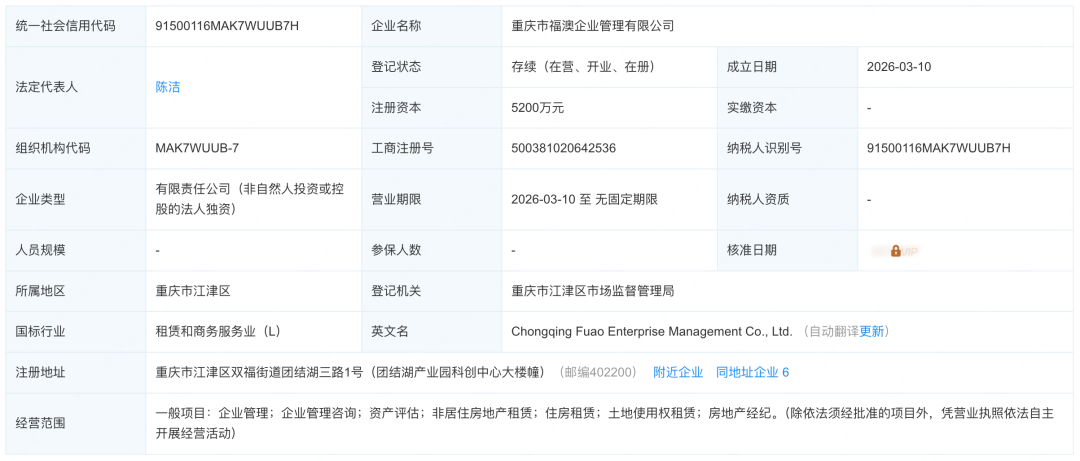Click the 法定代表人 label cell
1080x461 pixels.
tap(76, 88)
